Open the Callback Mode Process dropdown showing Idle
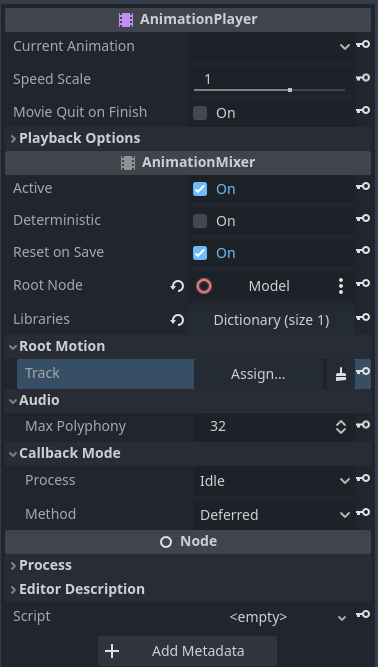The height and width of the screenshot is (667, 378). click(274, 481)
